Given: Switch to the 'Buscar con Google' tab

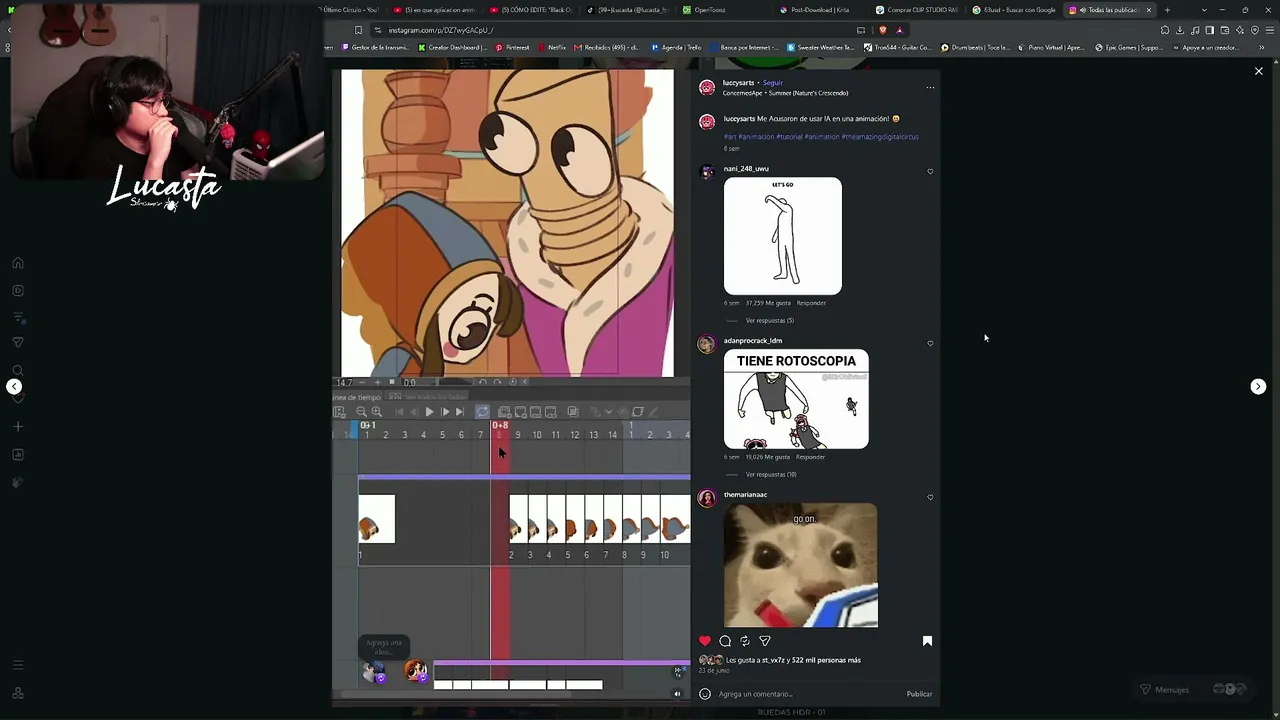Looking at the screenshot, I should (1014, 10).
